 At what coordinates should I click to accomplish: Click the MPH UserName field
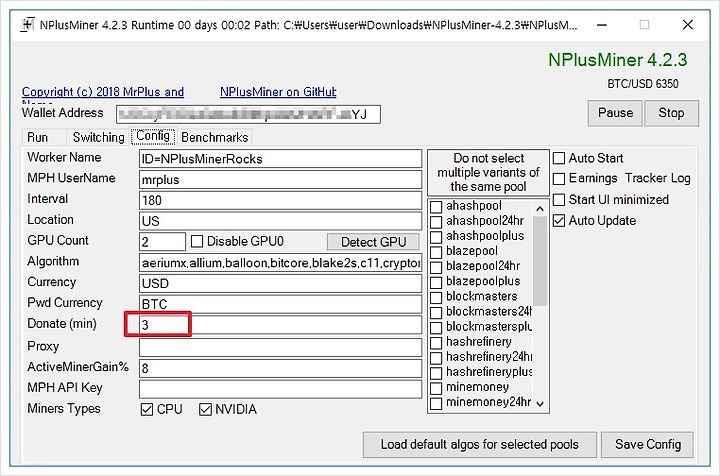280,179
